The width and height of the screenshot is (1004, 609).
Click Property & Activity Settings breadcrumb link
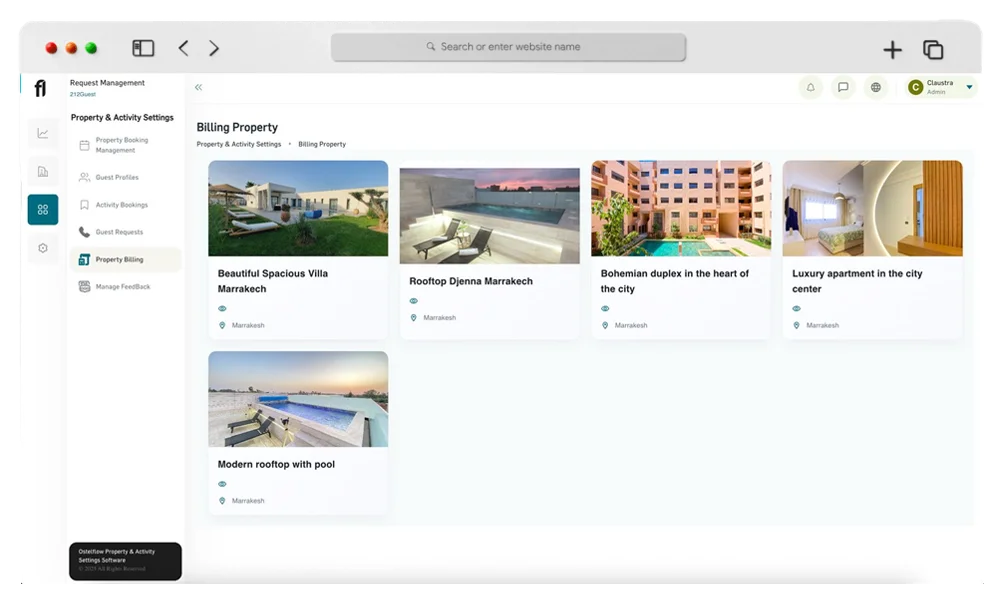pos(239,145)
